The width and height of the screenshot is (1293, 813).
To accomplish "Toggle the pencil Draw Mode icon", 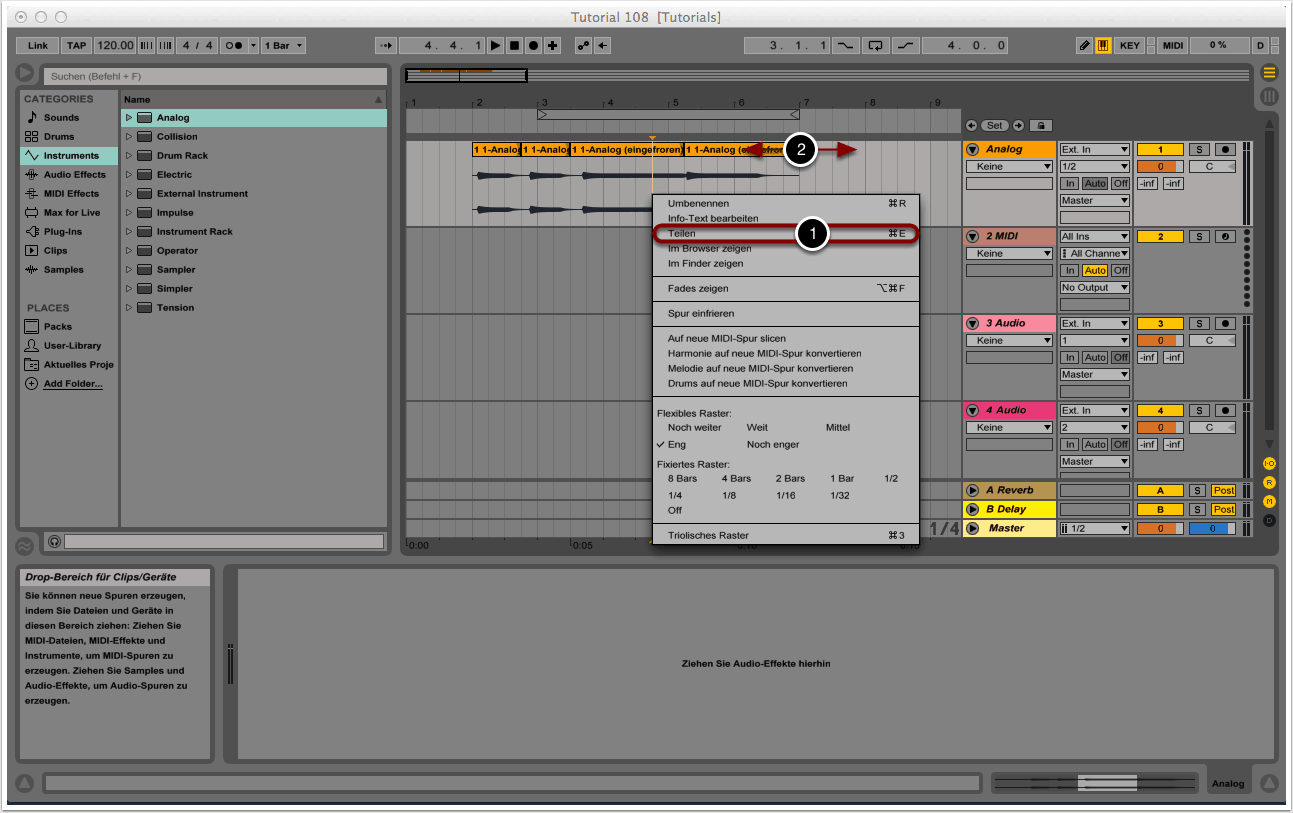I will (1085, 46).
